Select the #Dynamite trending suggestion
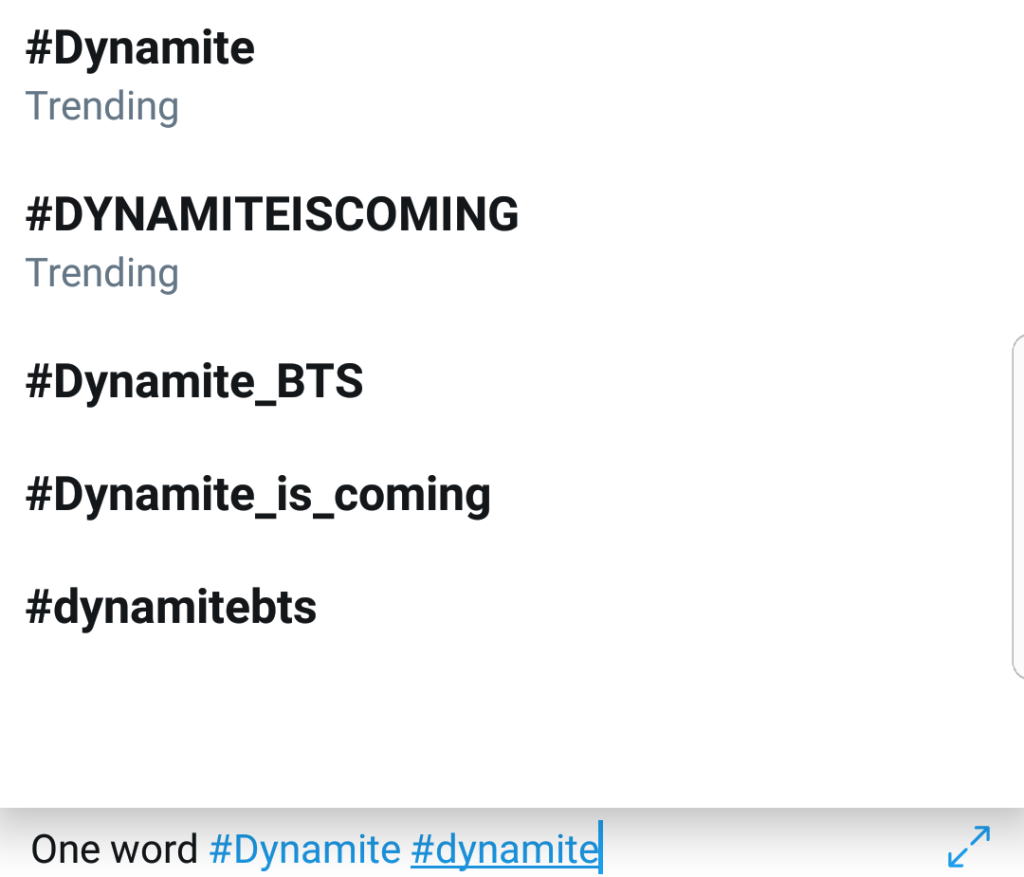This screenshot has width=1024, height=877. coord(140,48)
